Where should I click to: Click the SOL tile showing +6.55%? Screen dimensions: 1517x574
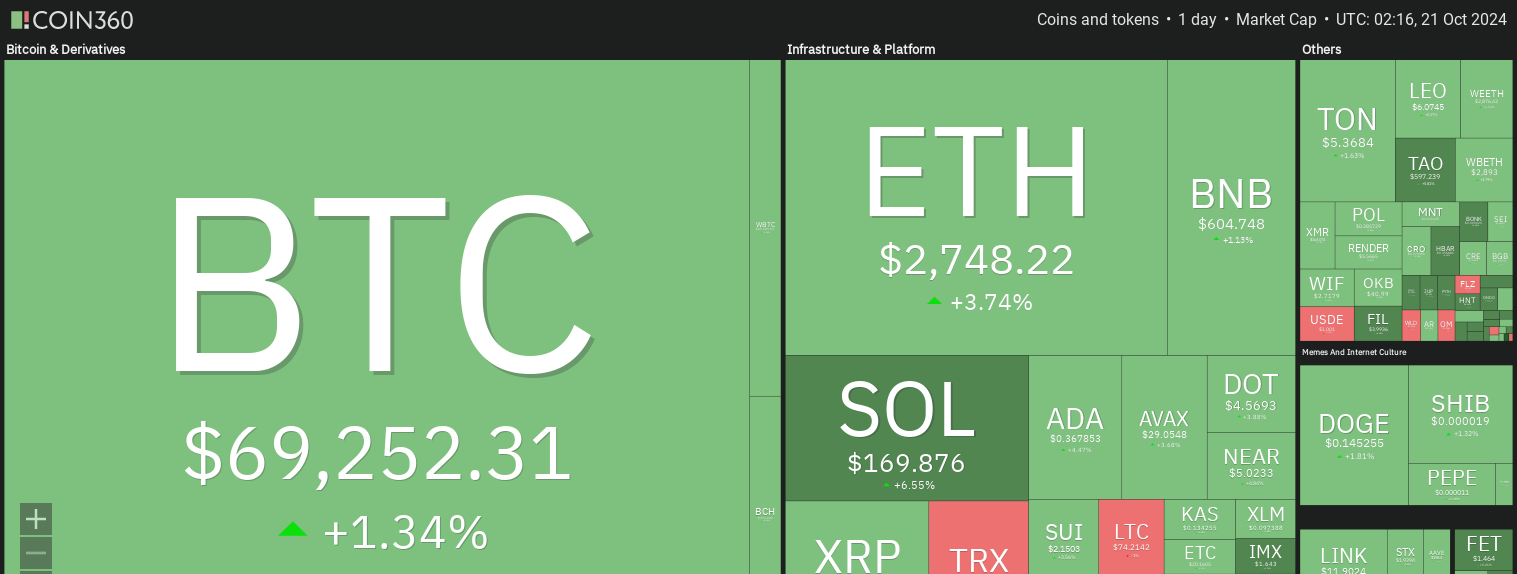(x=906, y=428)
